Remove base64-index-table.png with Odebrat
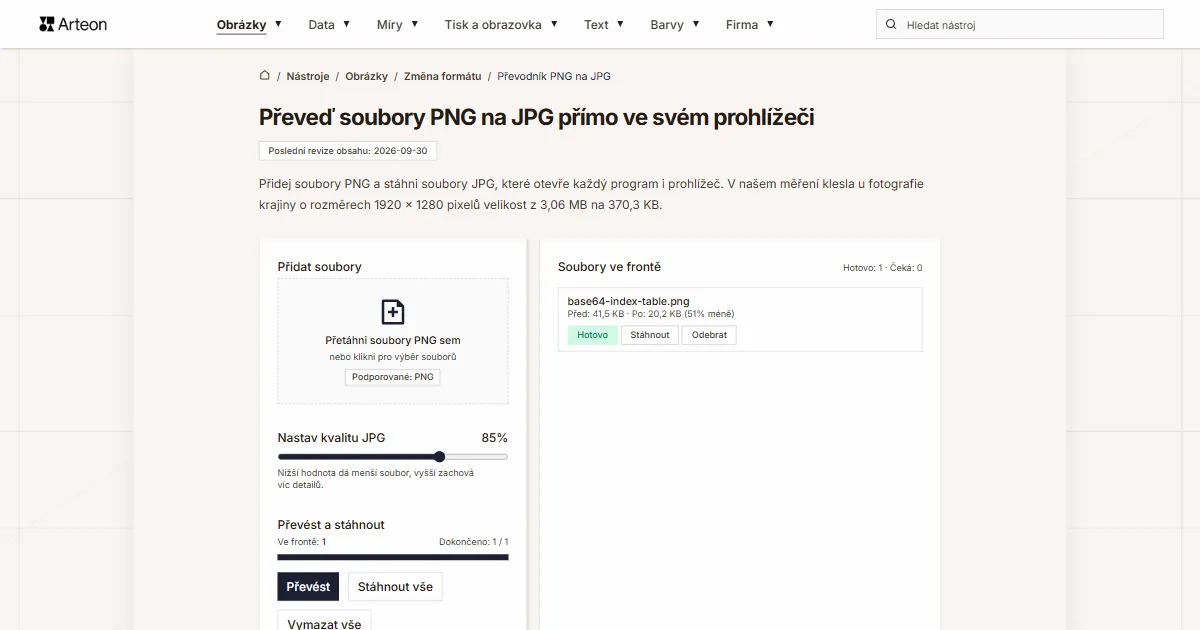Screen dimensions: 1200x630 pyautogui.click(x=709, y=335)
